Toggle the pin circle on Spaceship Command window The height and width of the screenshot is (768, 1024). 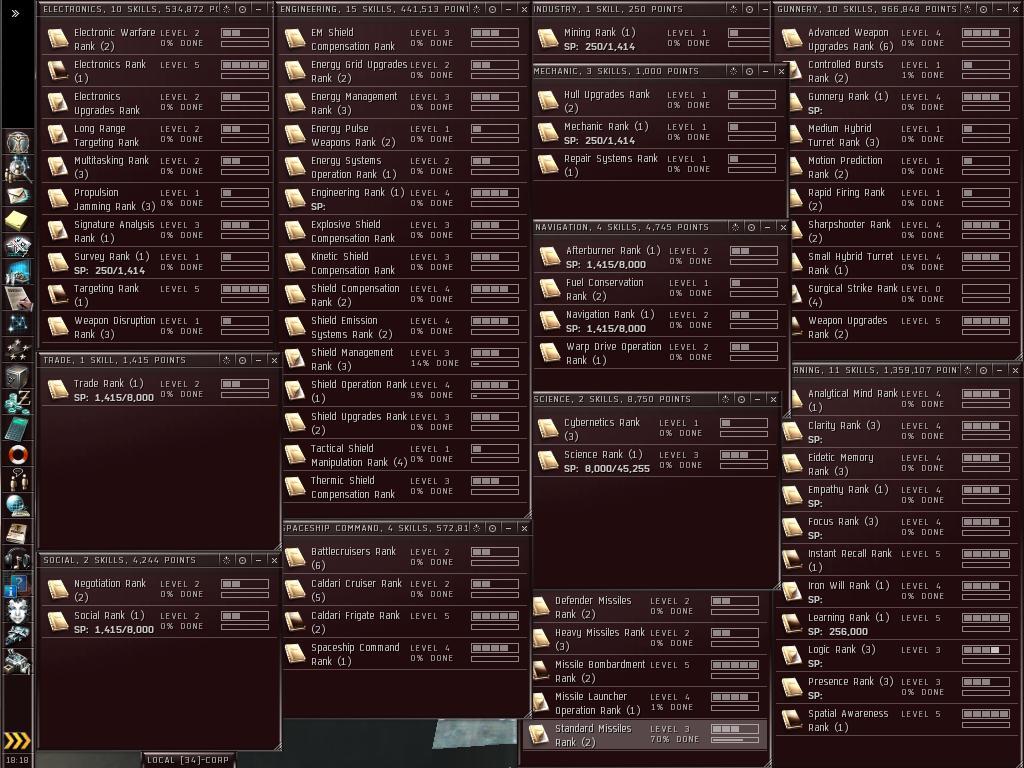click(x=492, y=528)
